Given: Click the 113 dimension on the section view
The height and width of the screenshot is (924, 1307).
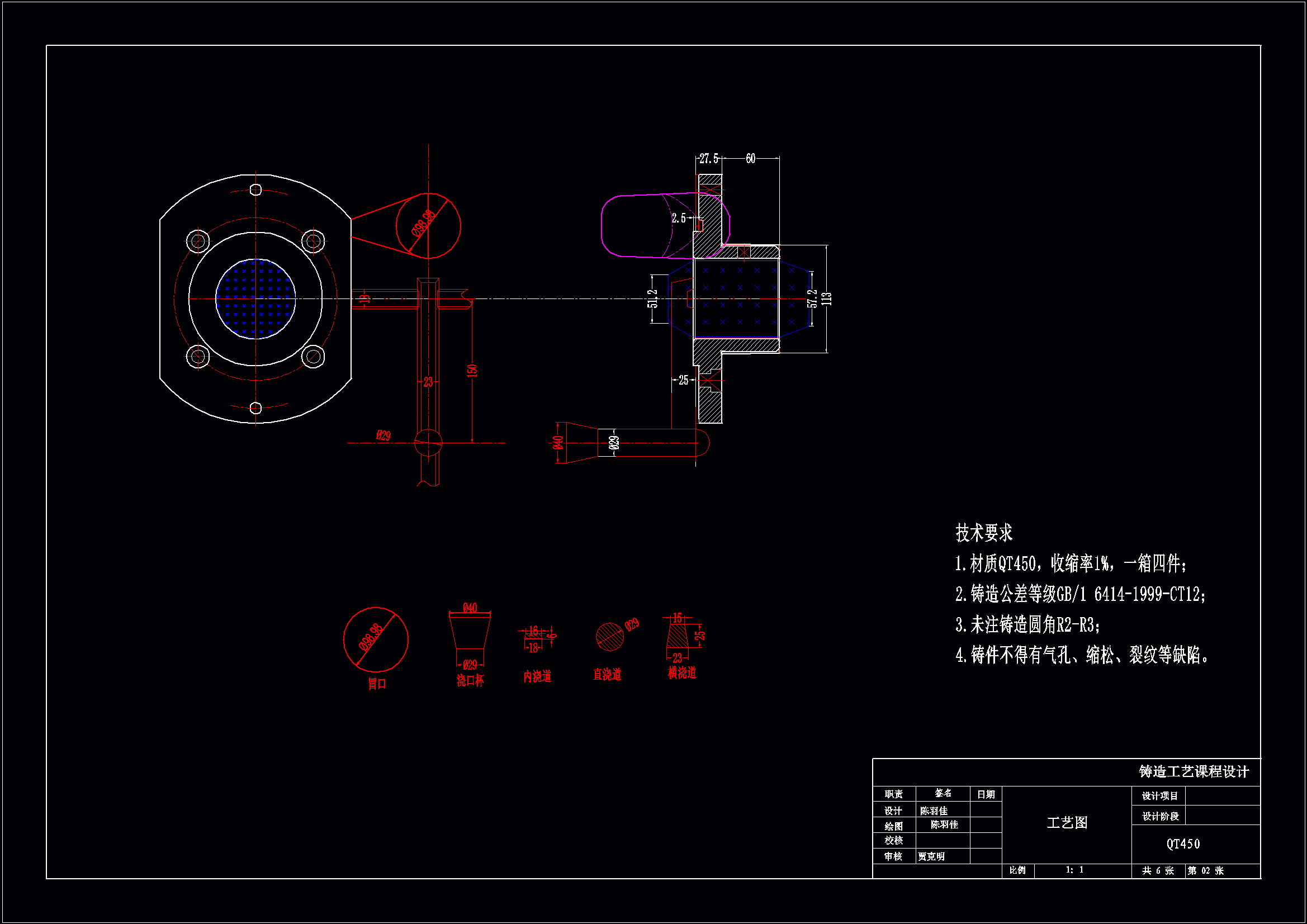Looking at the screenshot, I should (827, 299).
